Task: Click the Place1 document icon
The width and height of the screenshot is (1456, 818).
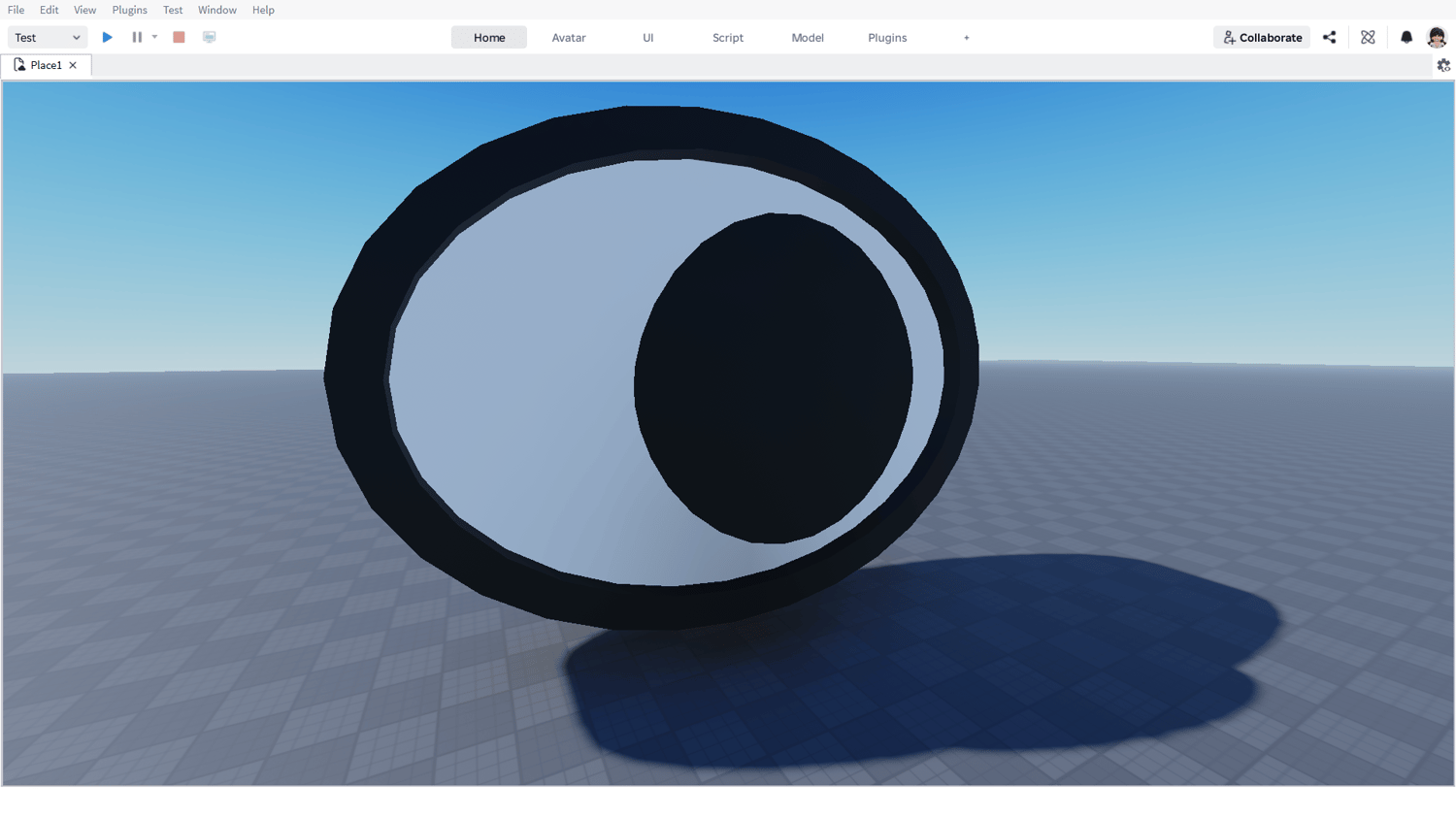Action: (x=19, y=65)
